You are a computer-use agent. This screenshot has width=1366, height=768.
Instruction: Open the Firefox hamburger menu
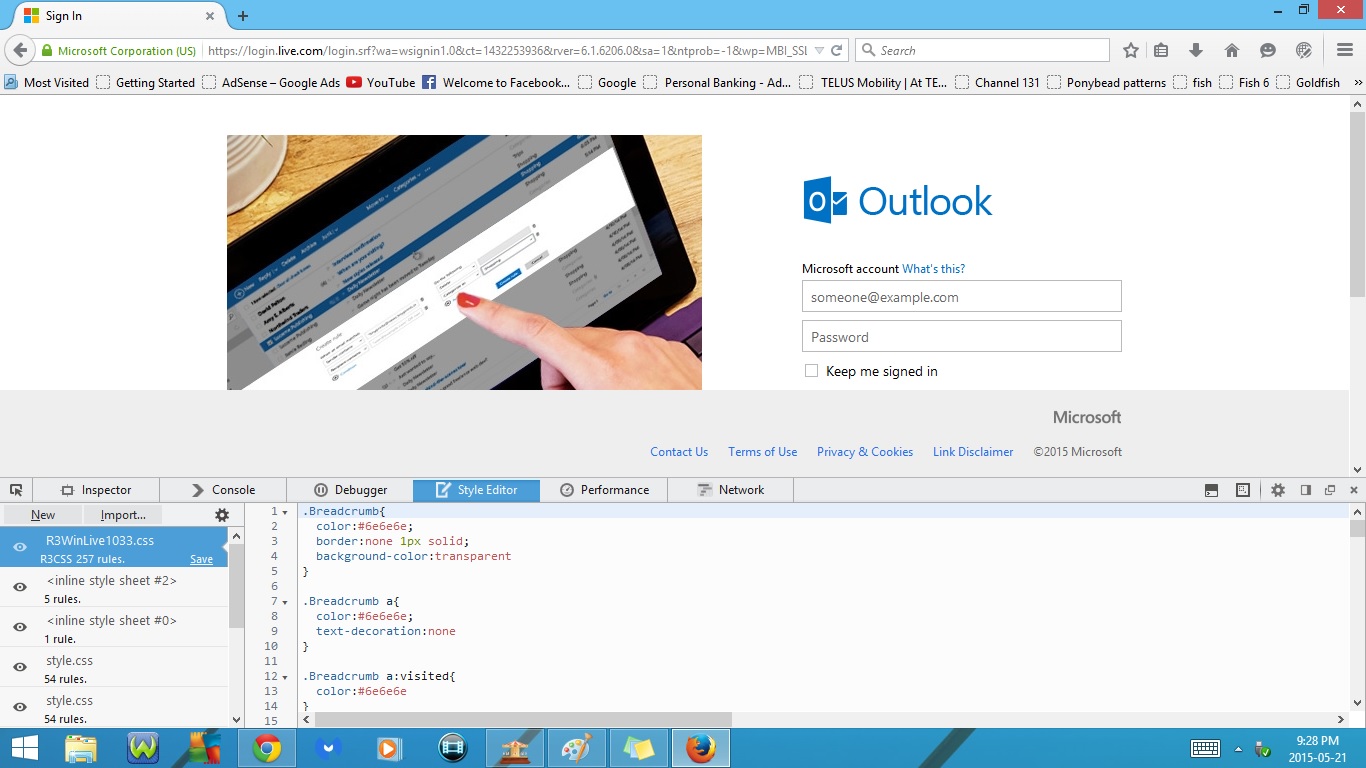1345,50
